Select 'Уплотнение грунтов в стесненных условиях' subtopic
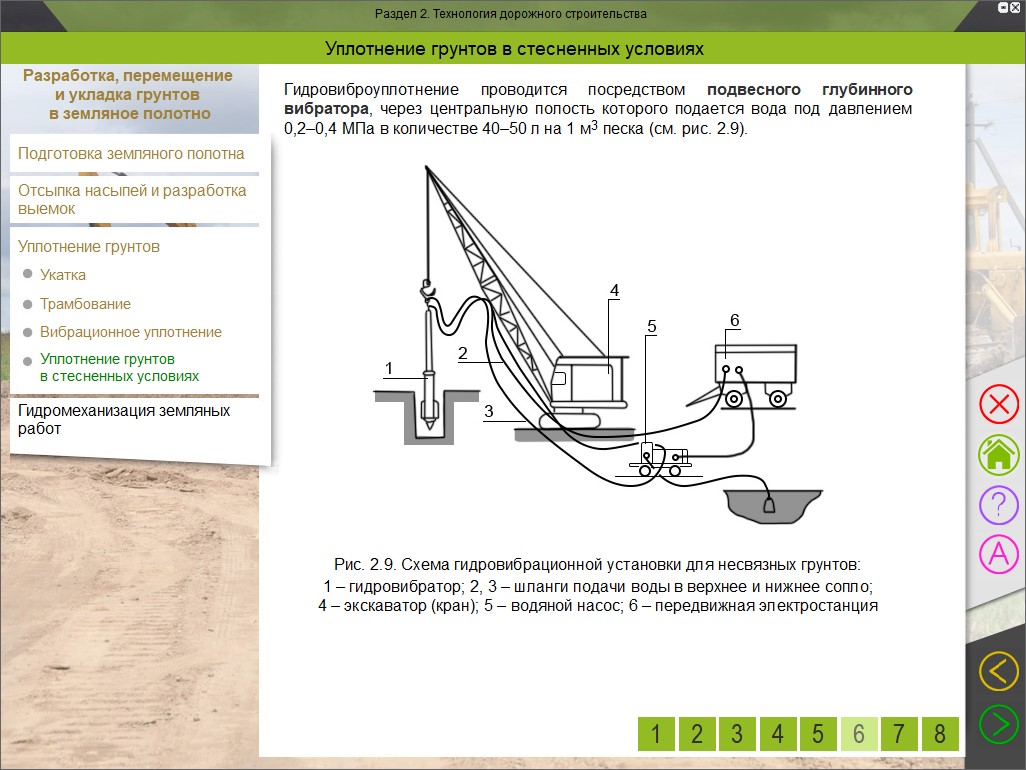Viewport: 1026px width, 770px height. coord(118,367)
